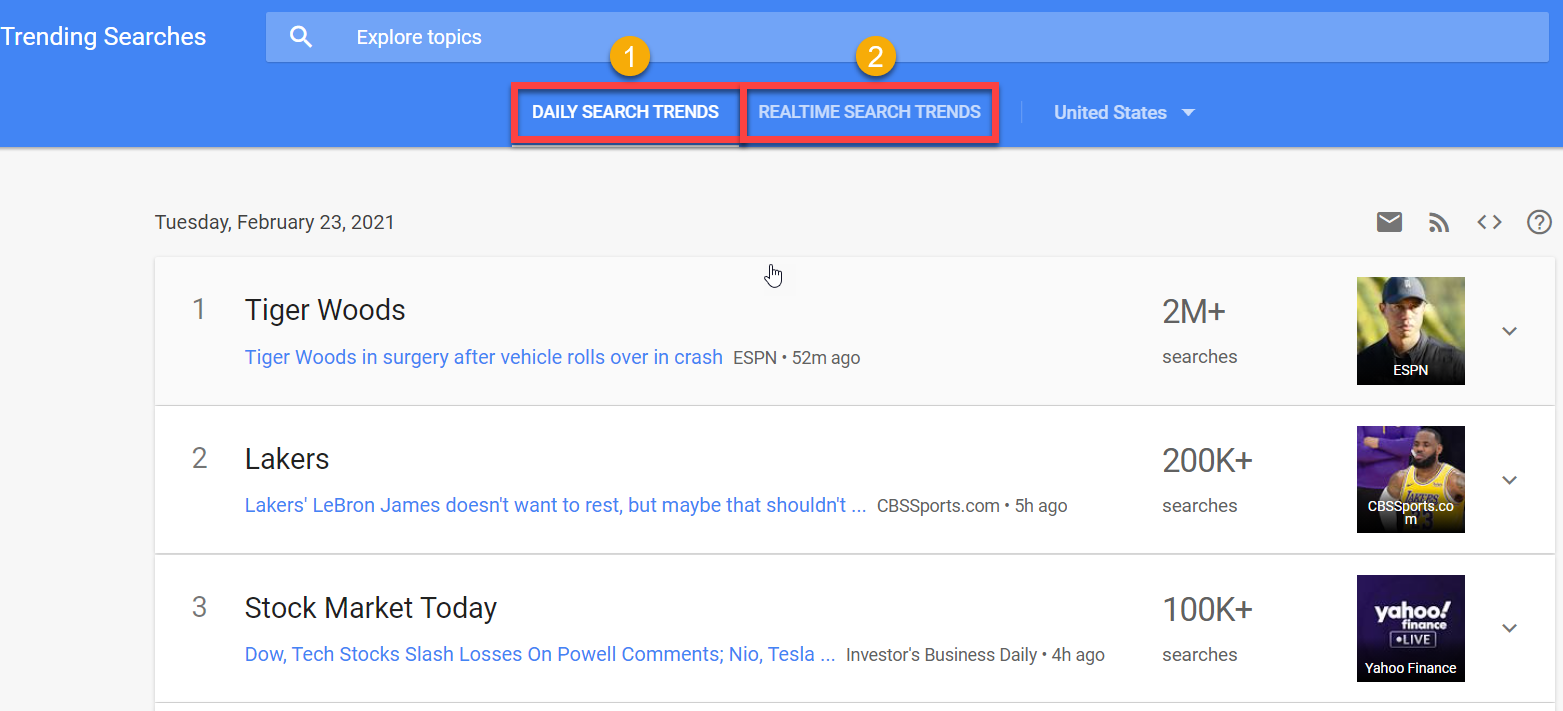Viewport: 1563px width, 711px height.
Task: Expand the Tiger Woods trend row chevron
Action: tap(1510, 331)
